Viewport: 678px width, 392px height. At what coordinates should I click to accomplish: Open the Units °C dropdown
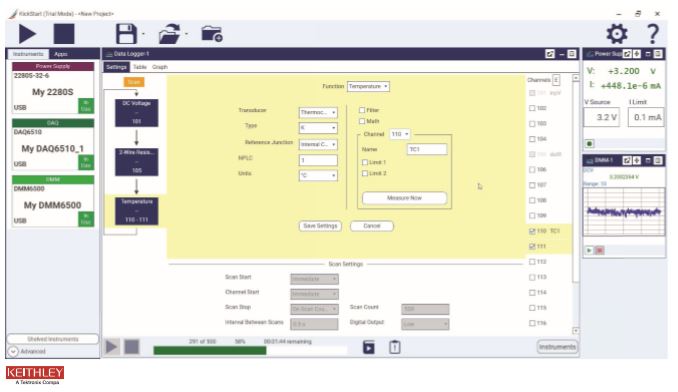[x=318, y=175]
